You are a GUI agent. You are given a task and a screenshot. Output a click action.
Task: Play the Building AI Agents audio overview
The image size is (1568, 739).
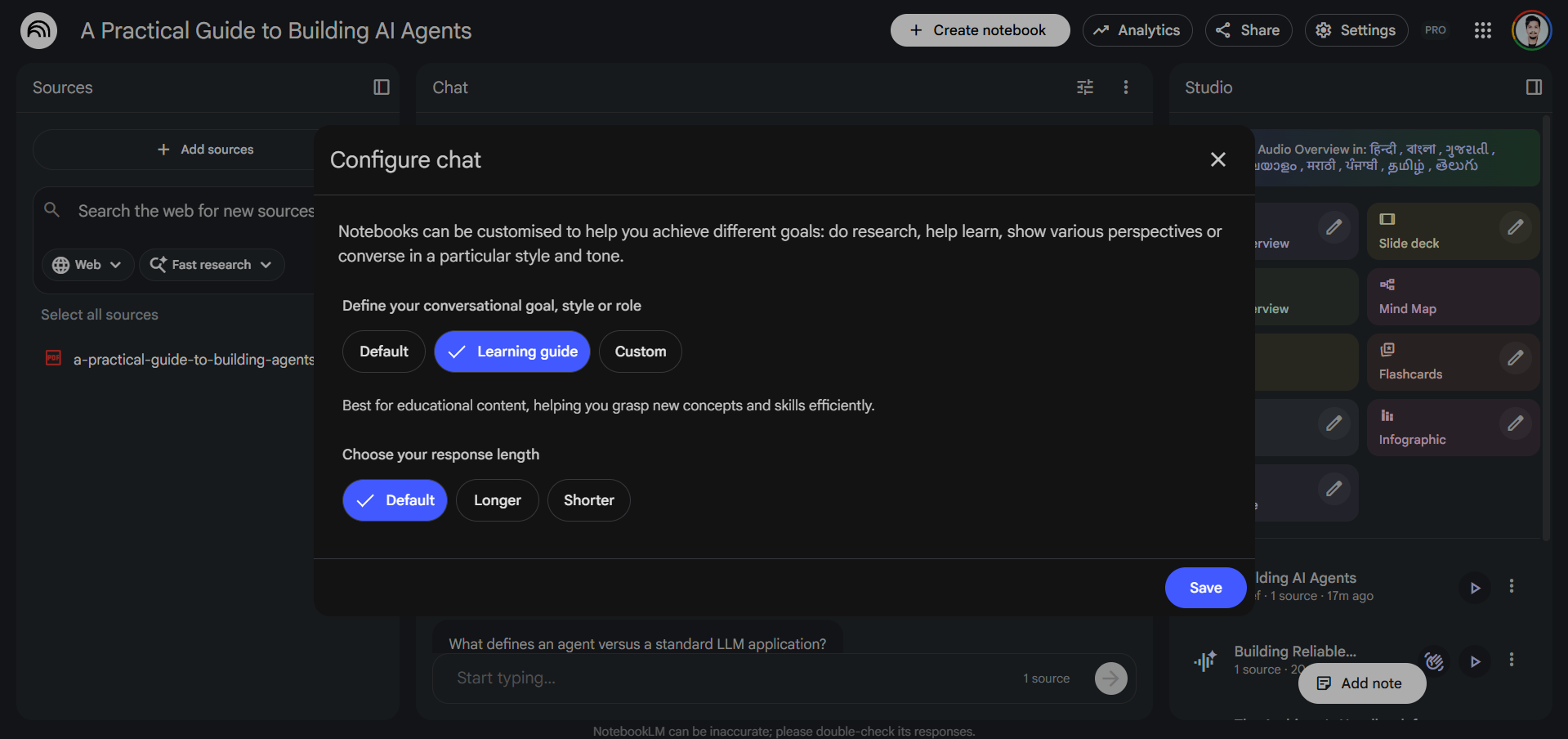click(x=1475, y=587)
